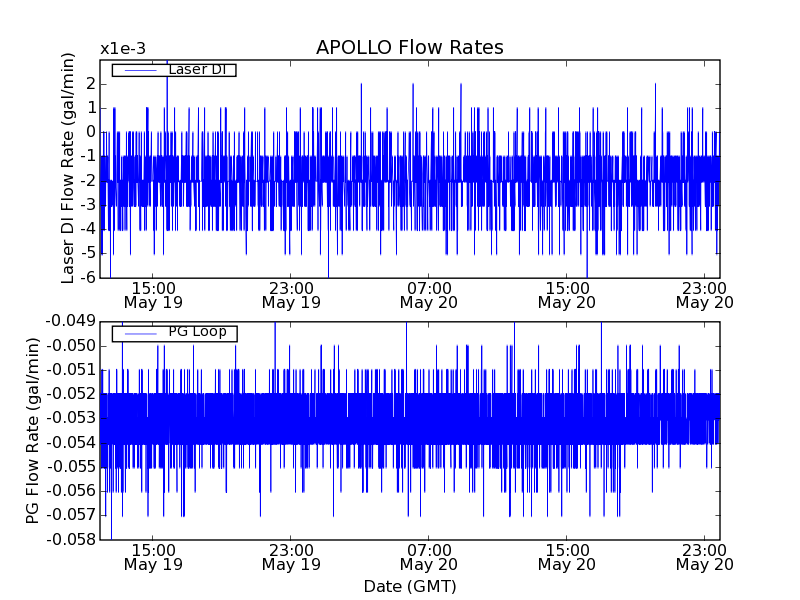Viewport: 800px width, 600px height.
Task: Select 23:00 May 19 tick on PG plot
Action: 291,557
